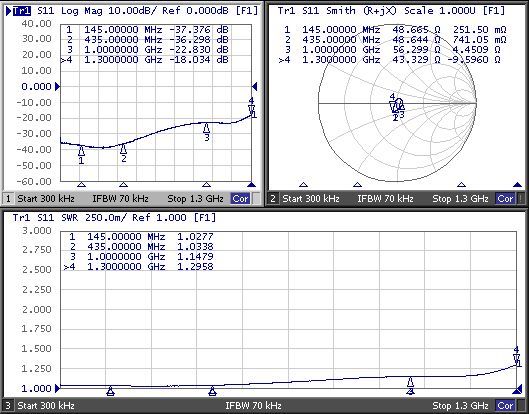The image size is (529, 414).
Task: Click SWR readout 1.0277 for marker 1
Action: [195, 237]
